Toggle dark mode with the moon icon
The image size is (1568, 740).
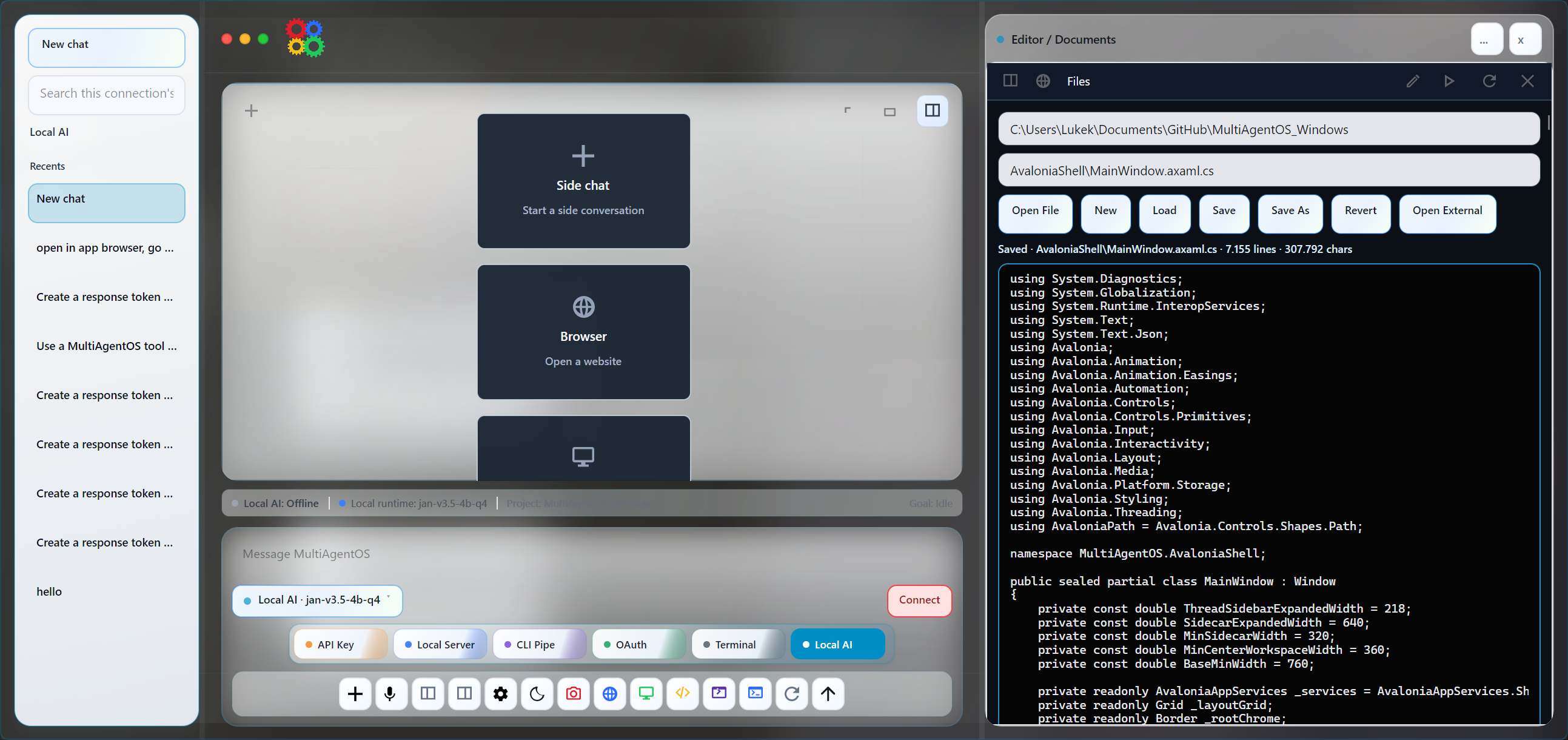coord(537,693)
